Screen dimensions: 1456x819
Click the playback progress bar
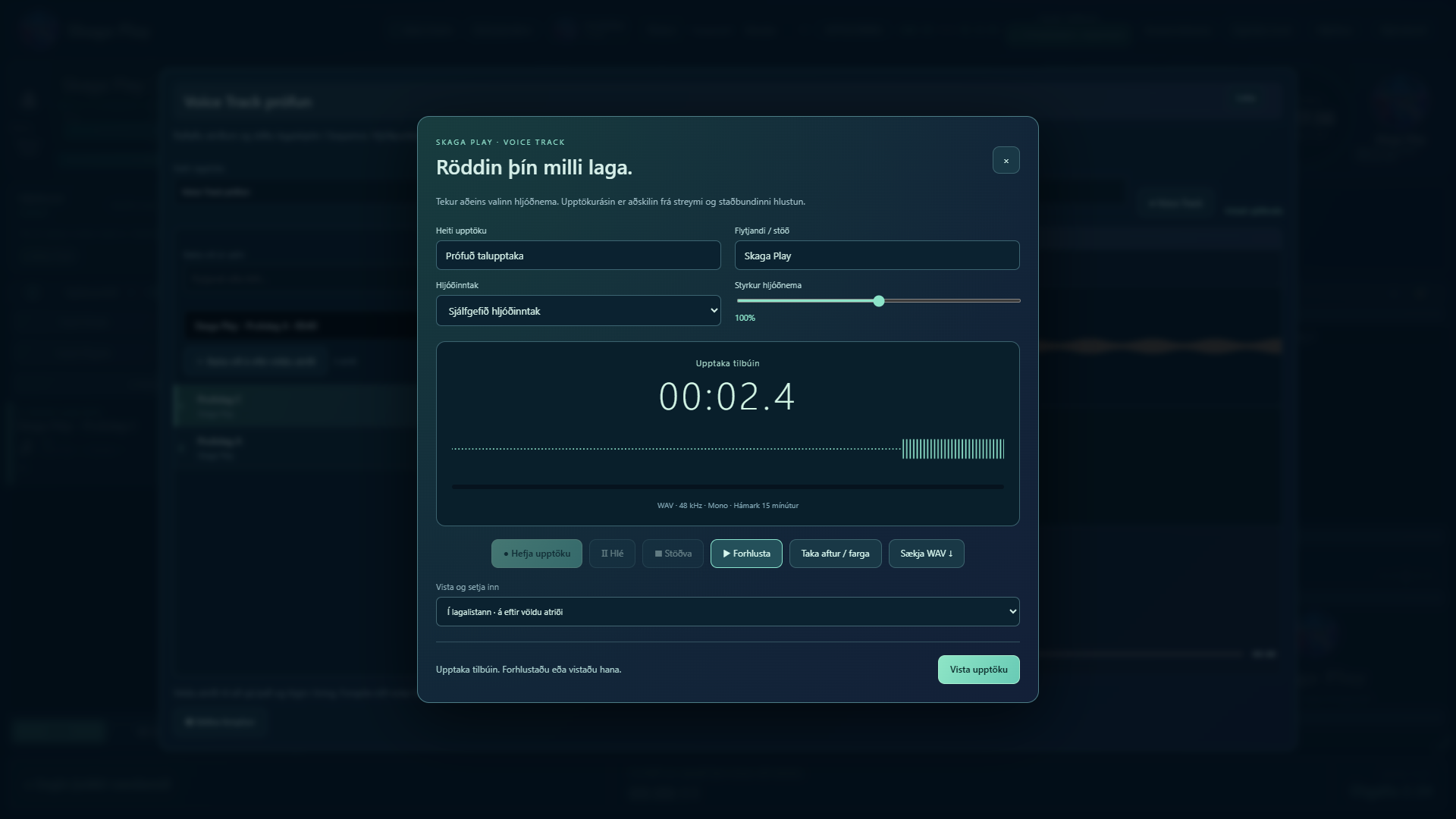[727, 487]
